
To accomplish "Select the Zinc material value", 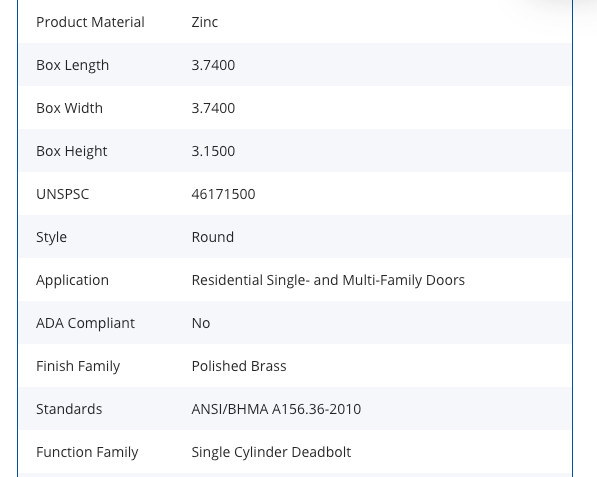I will [204, 22].
